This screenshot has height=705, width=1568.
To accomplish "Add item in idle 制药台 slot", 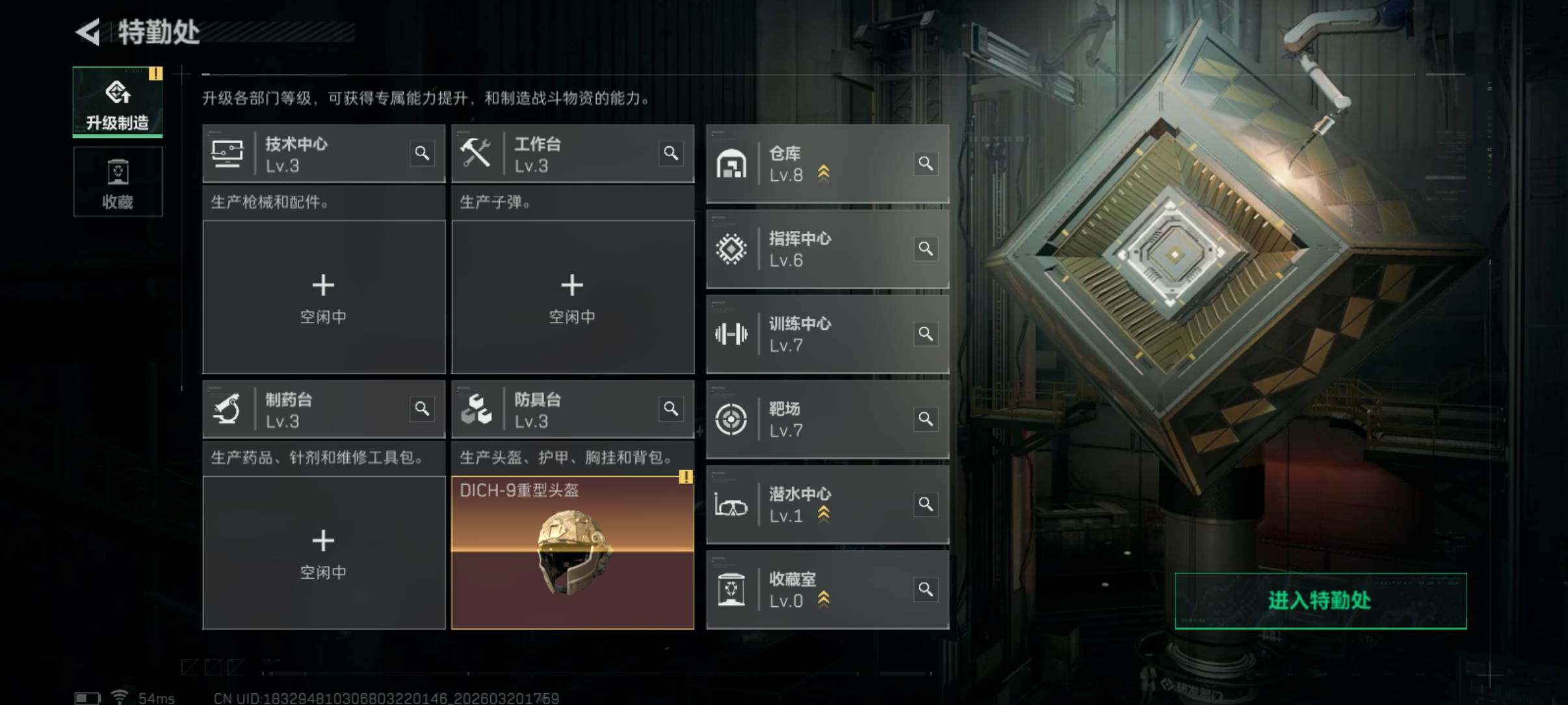I will tap(324, 553).
